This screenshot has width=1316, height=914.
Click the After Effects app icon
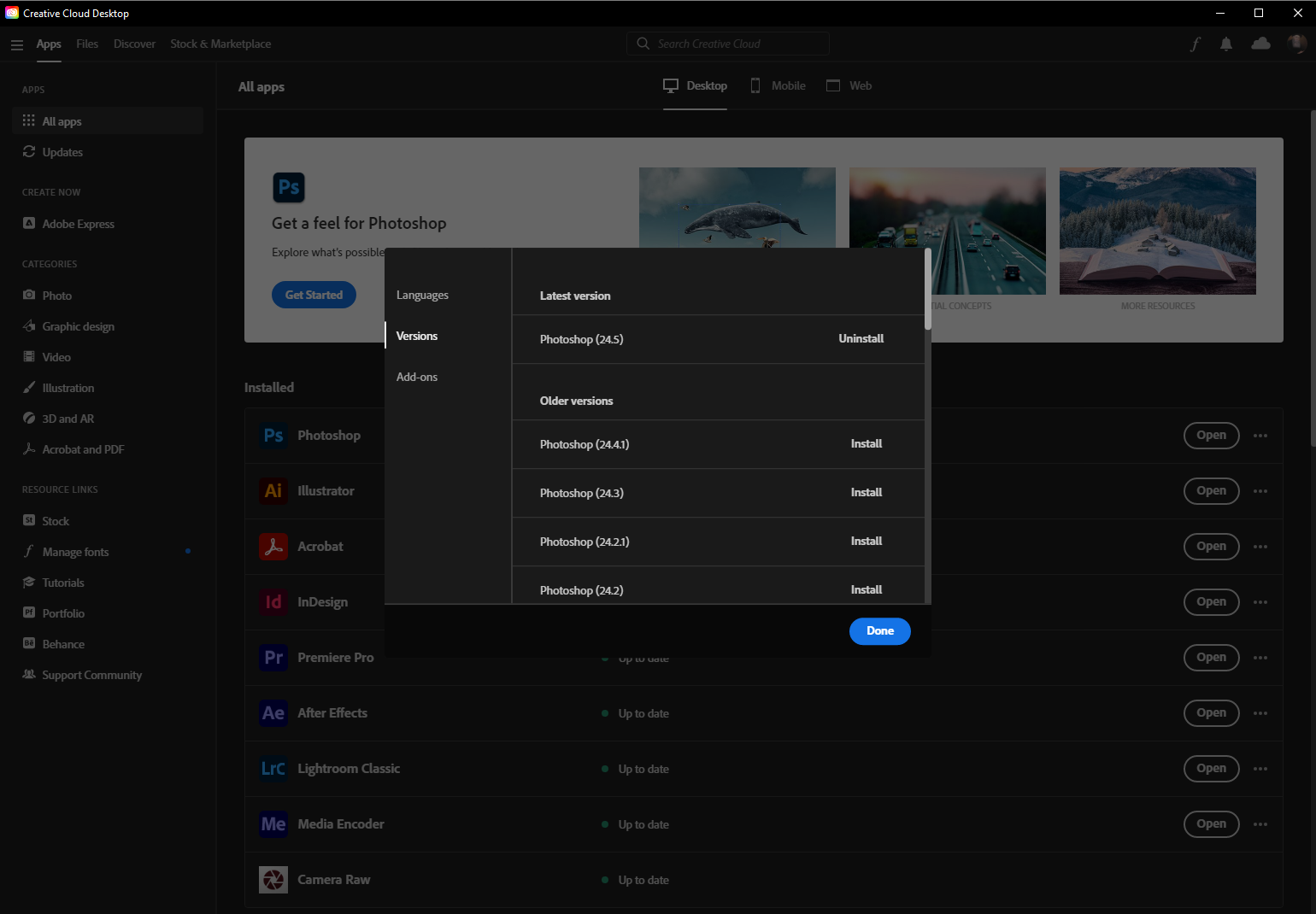pos(273,712)
